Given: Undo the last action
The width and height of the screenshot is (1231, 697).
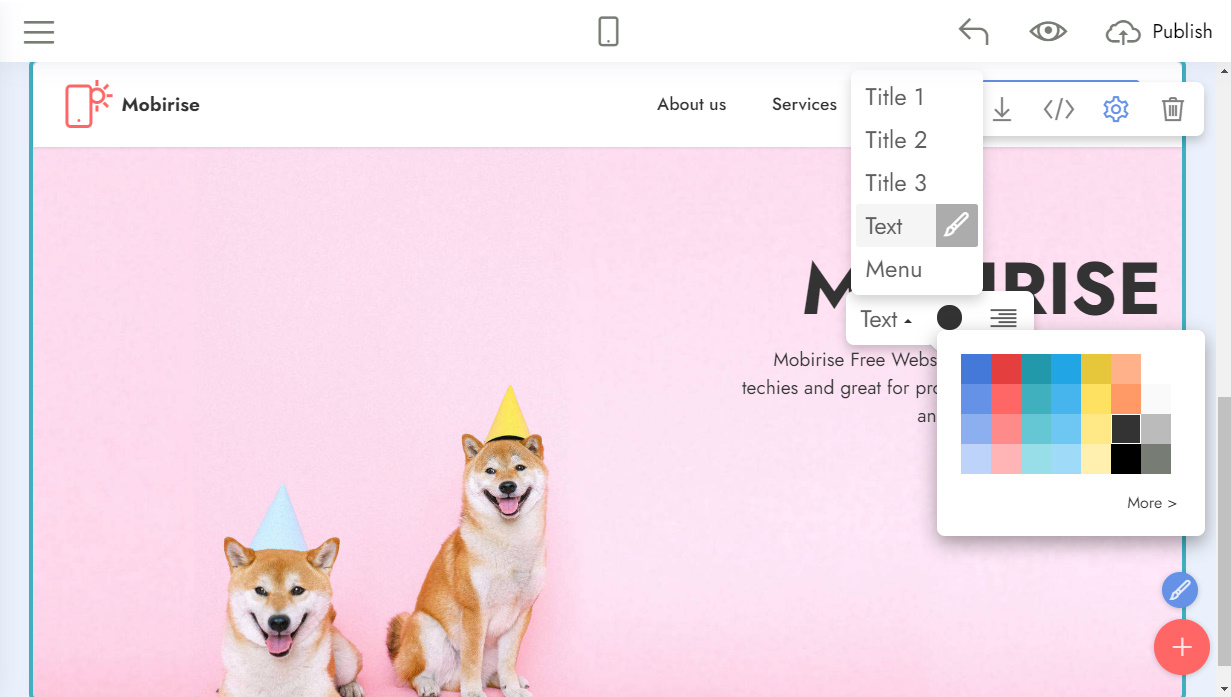Looking at the screenshot, I should click(x=973, y=32).
